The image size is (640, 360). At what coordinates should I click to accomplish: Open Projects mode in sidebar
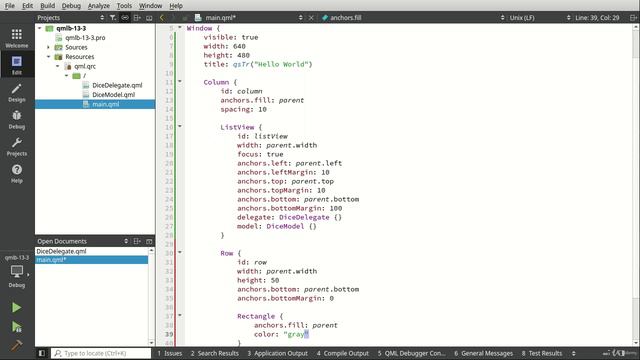17,147
